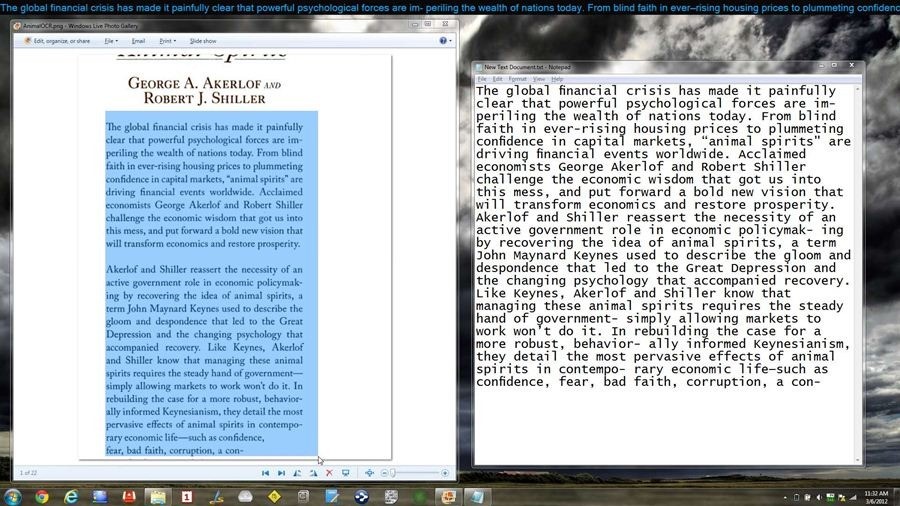Open the Format menu in Notepad
Screen dimensions: 900x506
(x=517, y=78)
